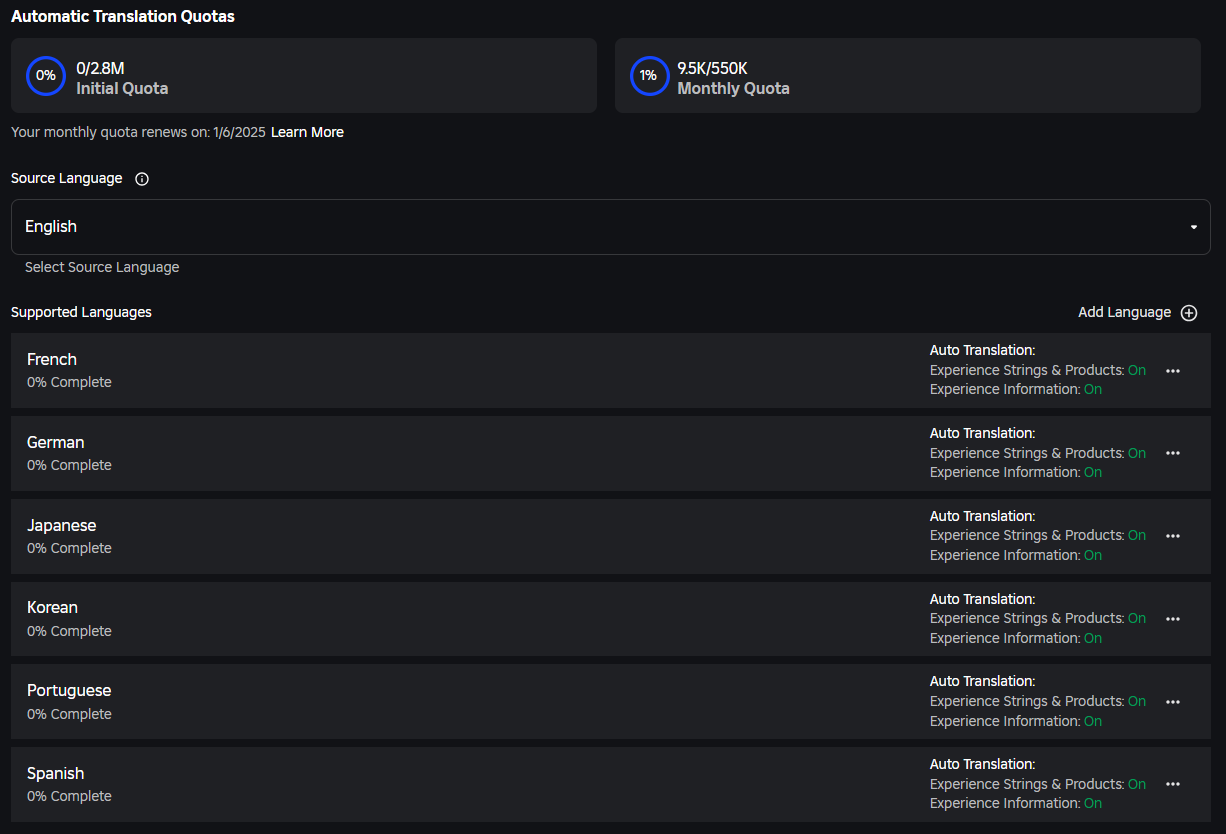Open the Korean three-dot options menu
1226x834 pixels.
click(x=1173, y=619)
